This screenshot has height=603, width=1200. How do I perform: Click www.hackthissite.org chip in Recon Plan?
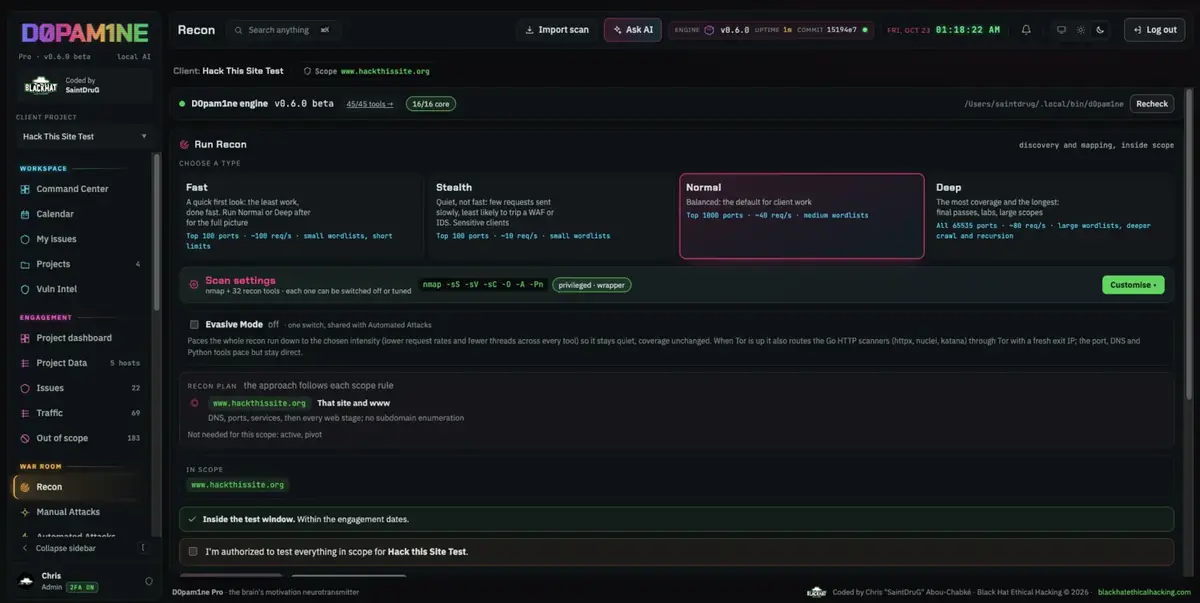(x=259, y=403)
